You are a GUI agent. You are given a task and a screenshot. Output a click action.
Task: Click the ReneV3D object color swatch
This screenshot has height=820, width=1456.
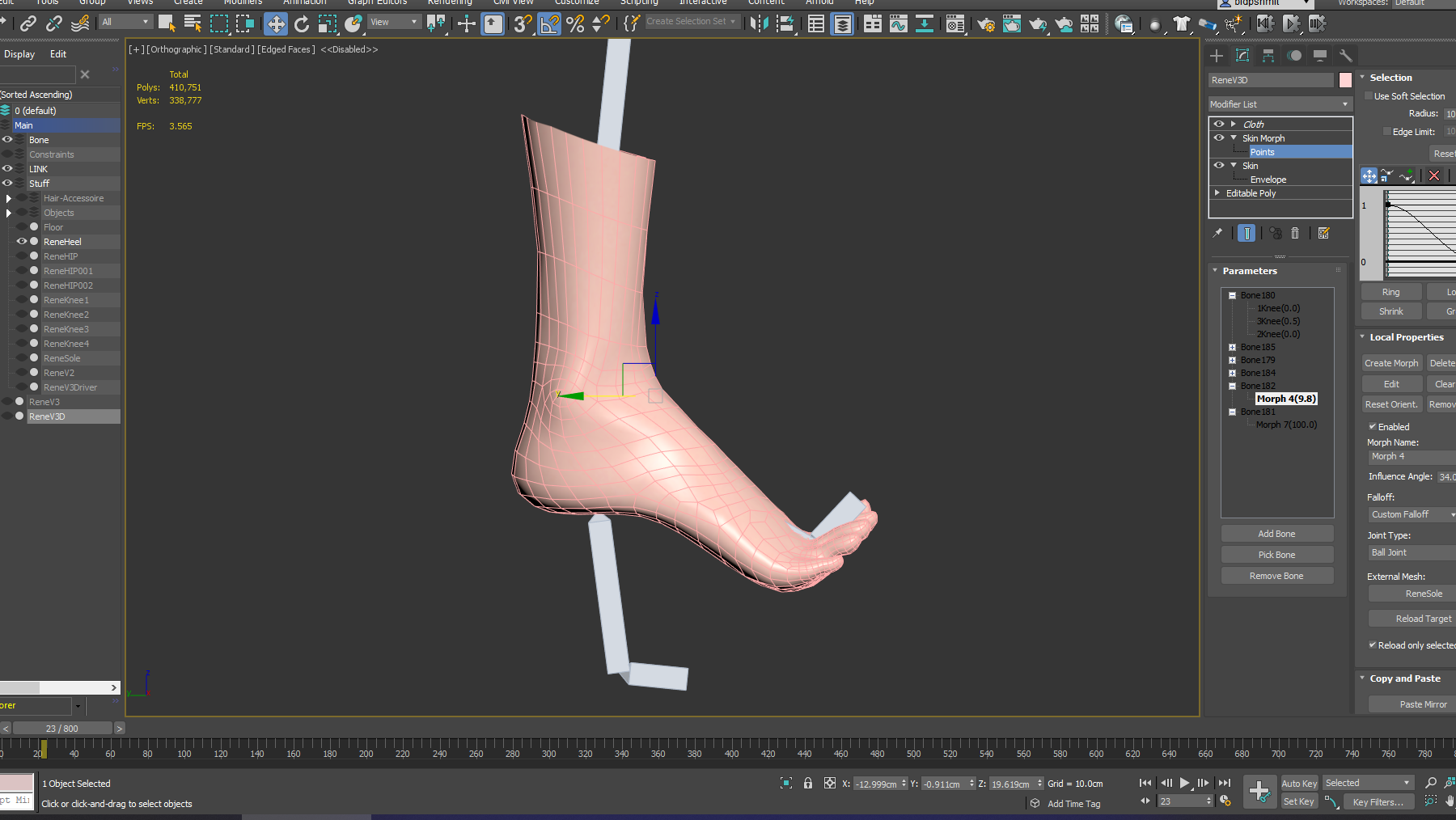[x=1345, y=80]
